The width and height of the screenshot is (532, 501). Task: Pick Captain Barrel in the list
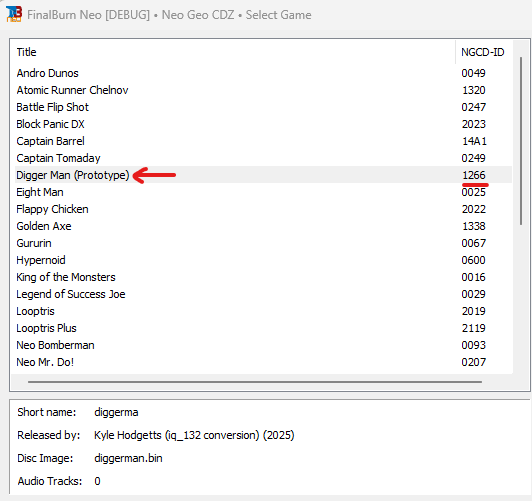click(263, 141)
